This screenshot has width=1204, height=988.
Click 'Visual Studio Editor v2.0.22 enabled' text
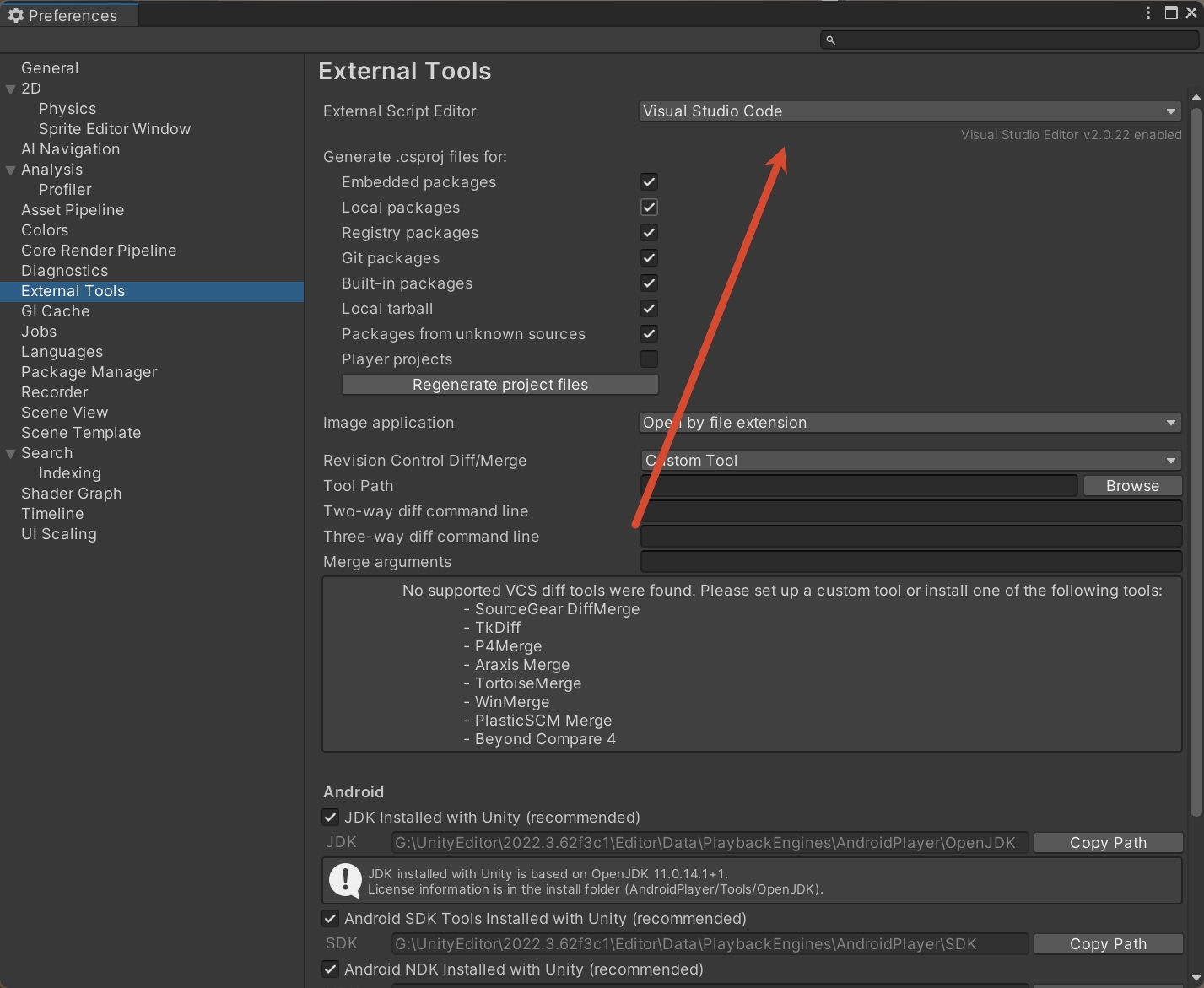point(1071,135)
